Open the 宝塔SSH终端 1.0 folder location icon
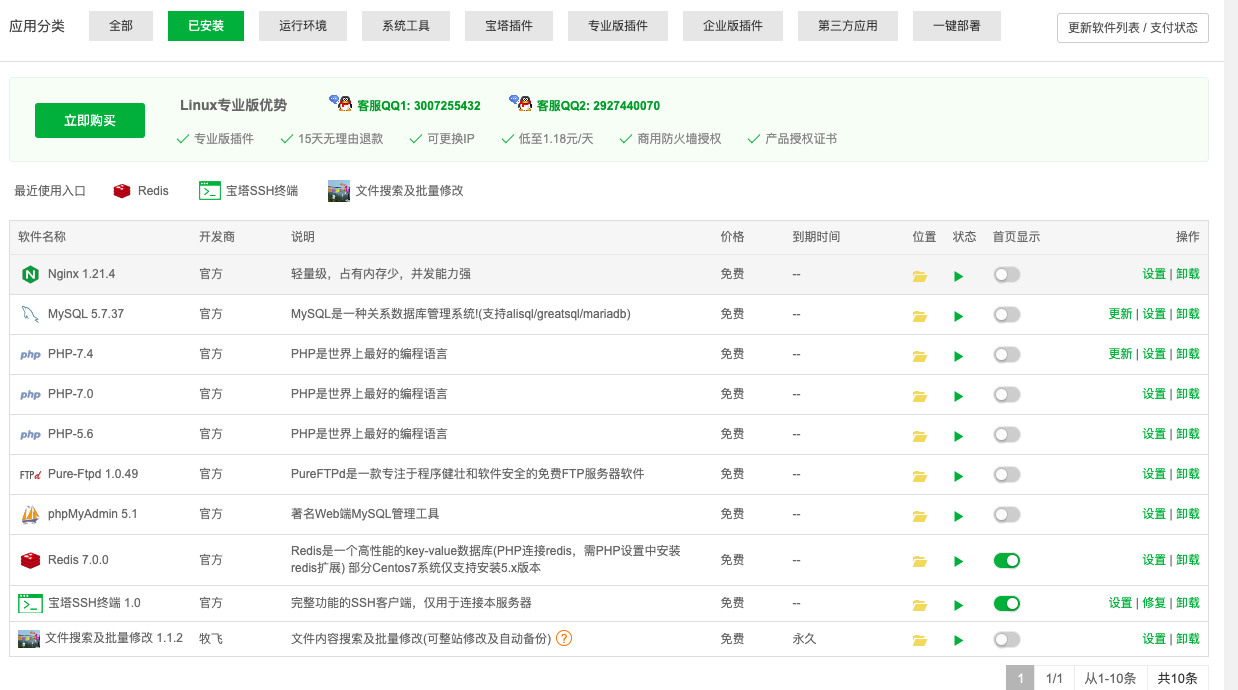 [920, 605]
